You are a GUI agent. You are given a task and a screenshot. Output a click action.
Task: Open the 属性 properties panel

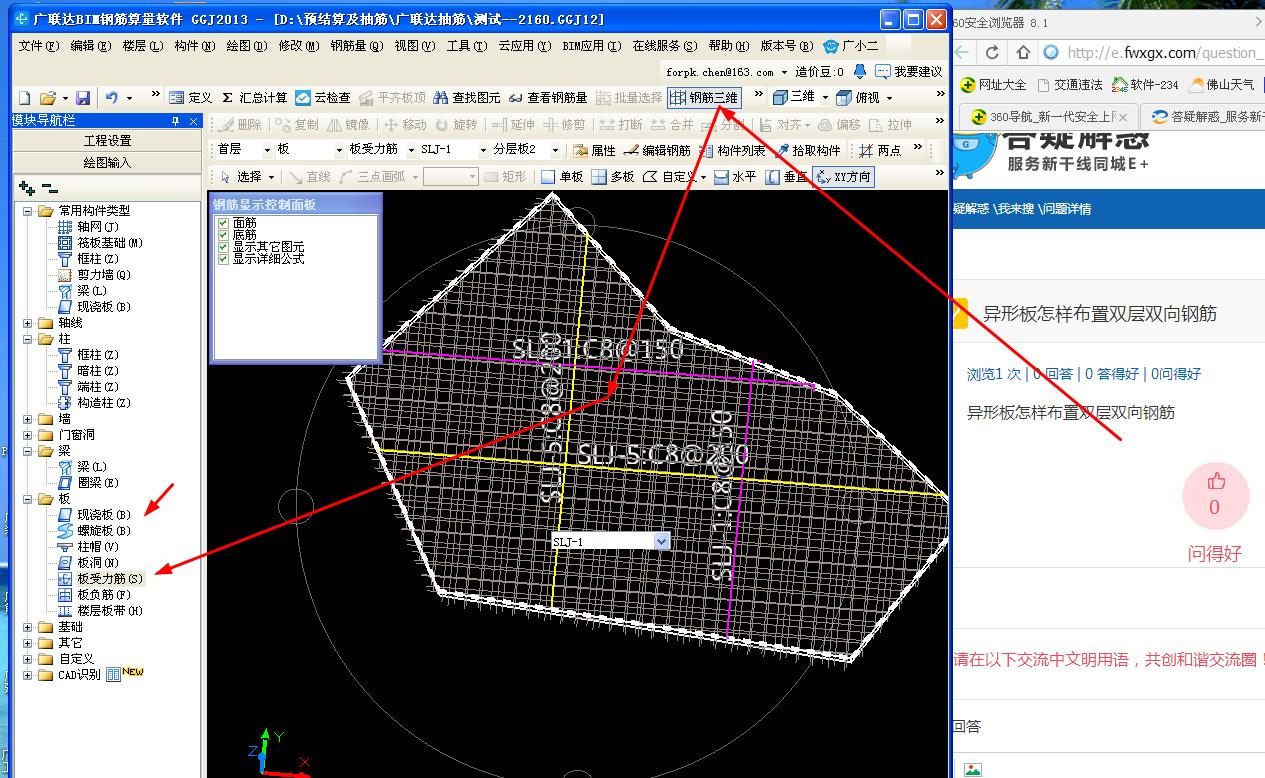594,150
